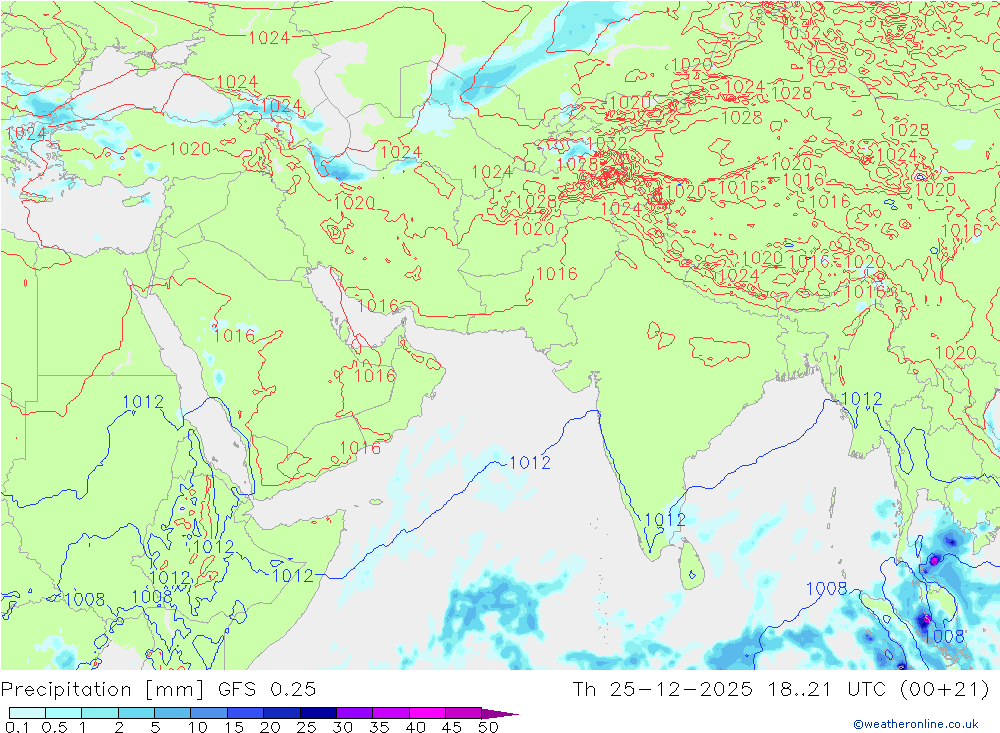This screenshot has height=733, width=1000.
Task: Click the 1012 label off Somalia coast
Action: coord(293,576)
